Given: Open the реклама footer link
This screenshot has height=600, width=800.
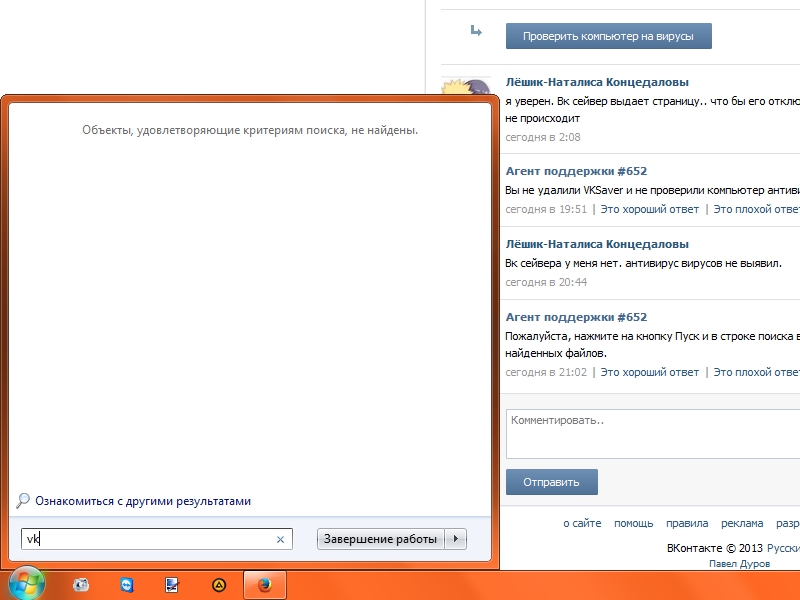Looking at the screenshot, I should 742,523.
